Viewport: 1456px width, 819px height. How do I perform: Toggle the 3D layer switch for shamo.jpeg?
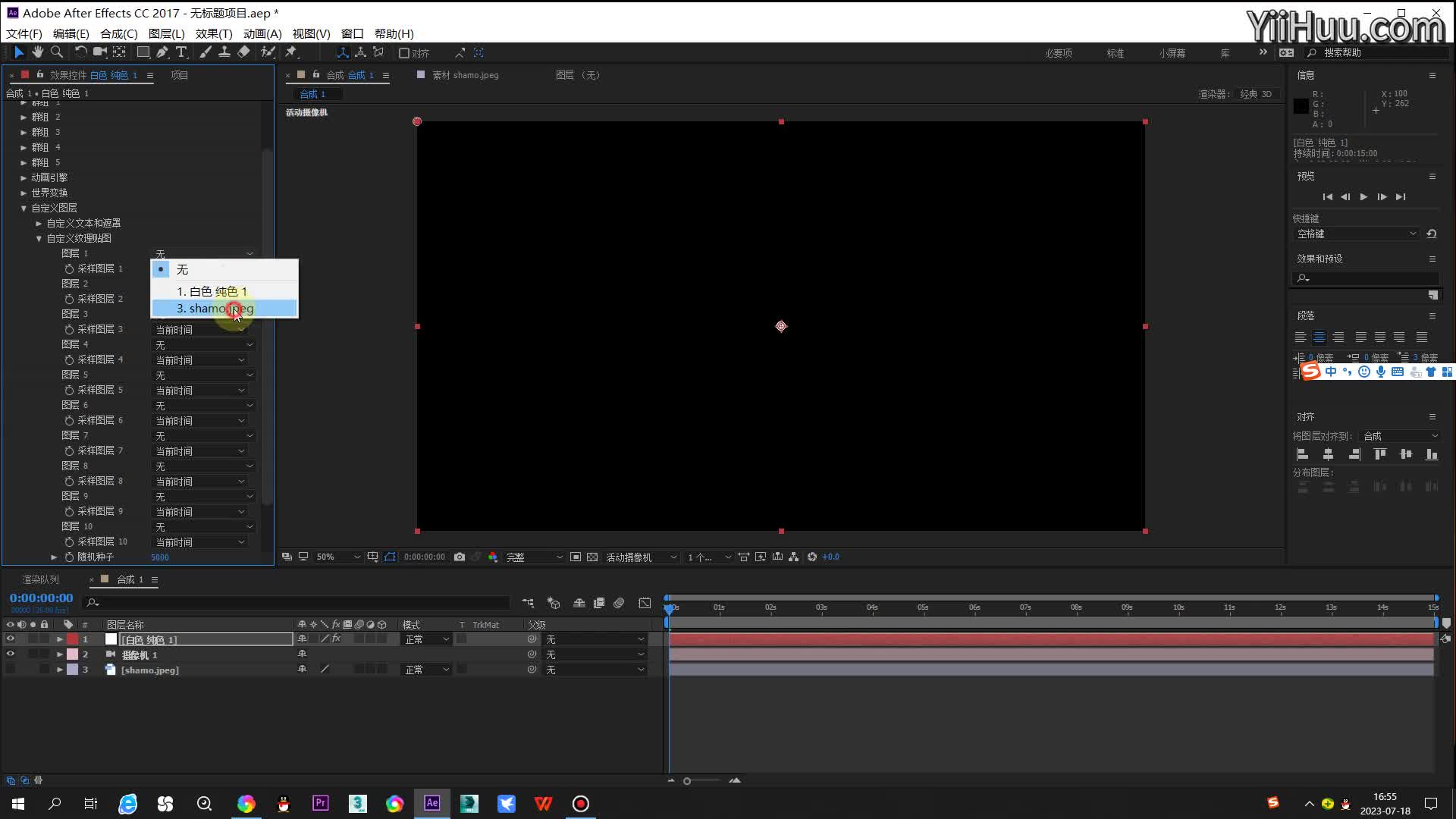pos(382,670)
